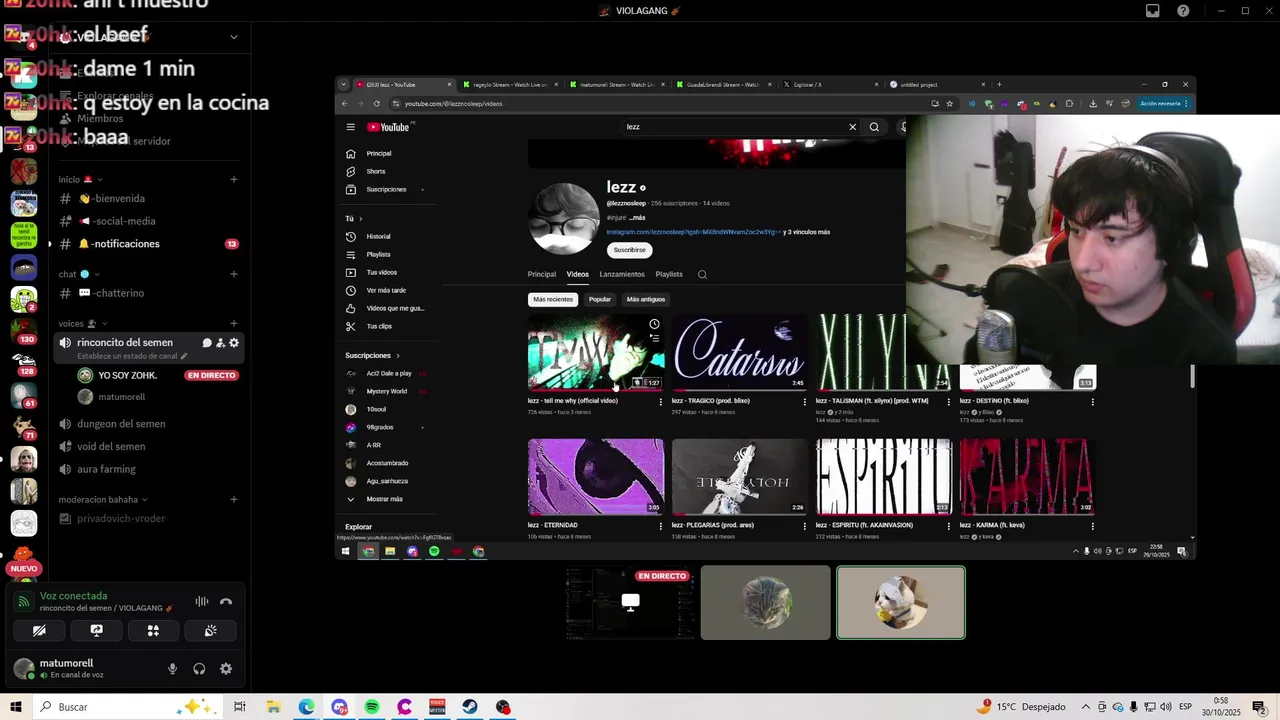Open the weather widget showing 15°C Despejado

tap(1020, 707)
